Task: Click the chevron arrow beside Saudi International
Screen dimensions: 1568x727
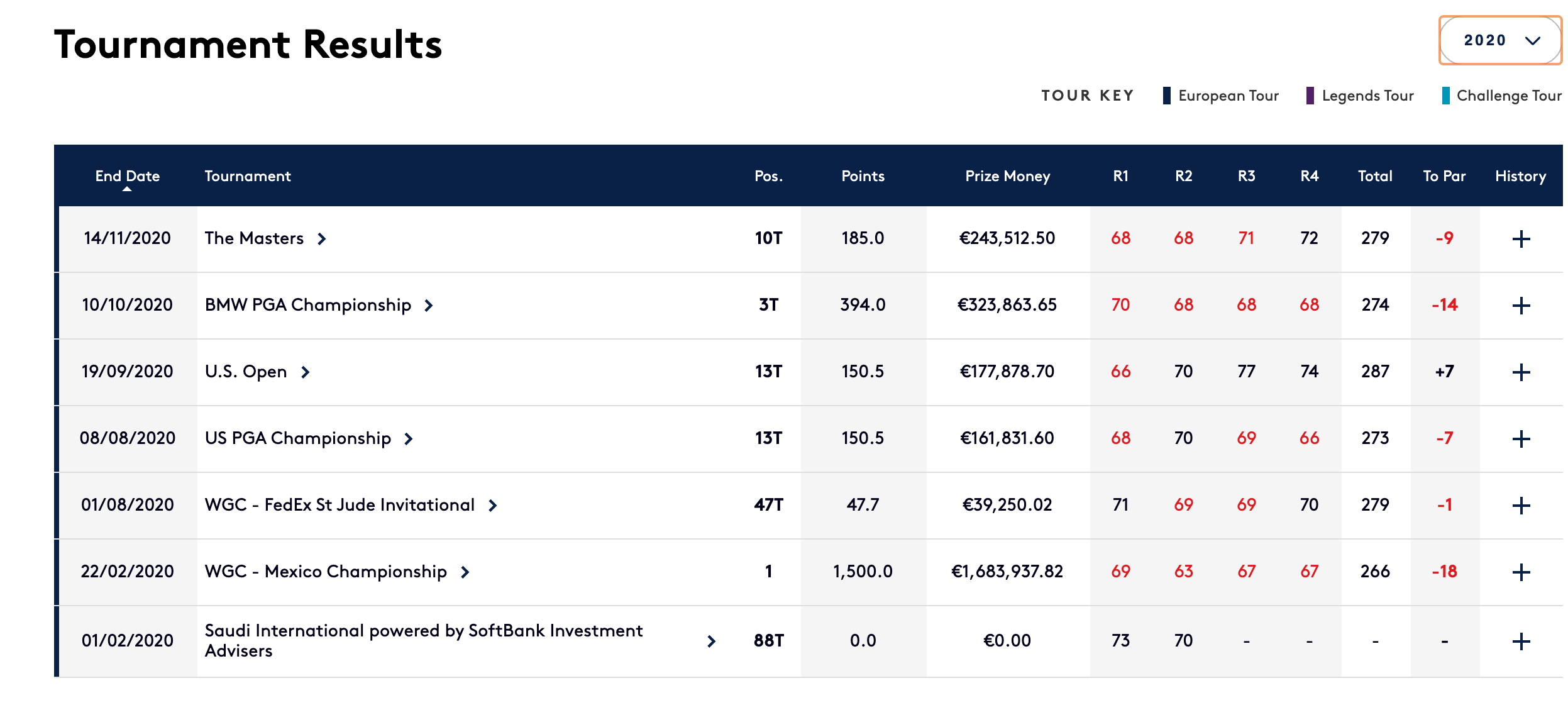Action: click(712, 641)
